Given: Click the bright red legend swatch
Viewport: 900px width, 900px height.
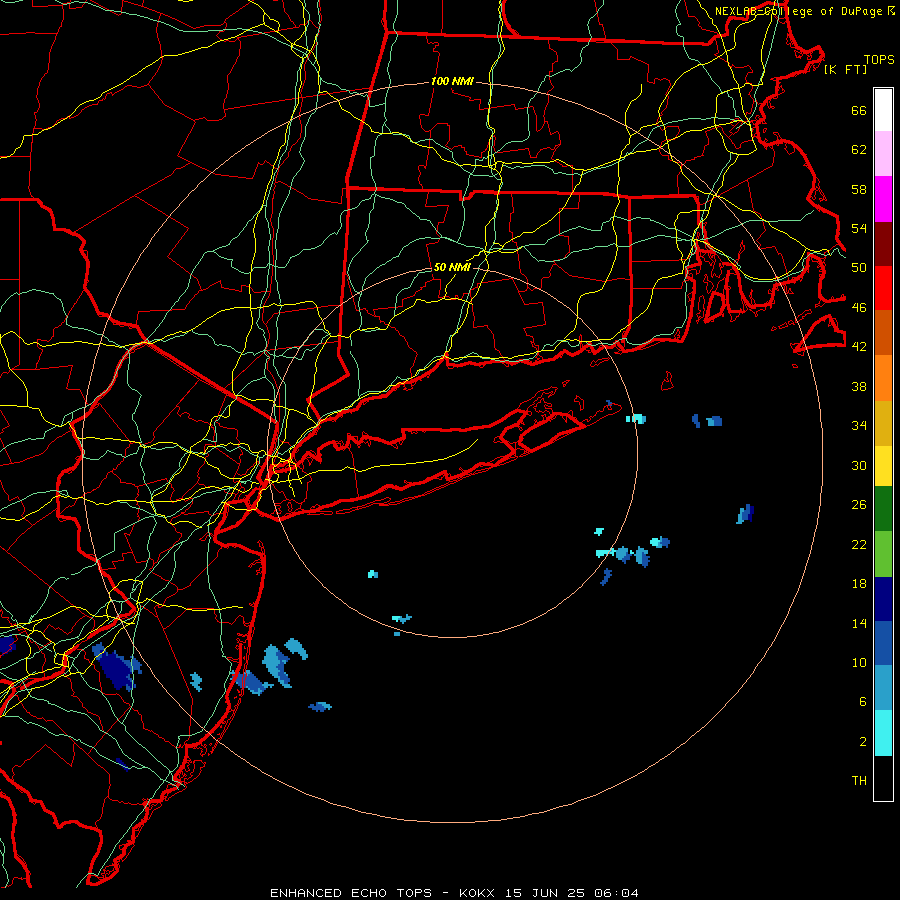Looking at the screenshot, I should pyautogui.click(x=883, y=288).
